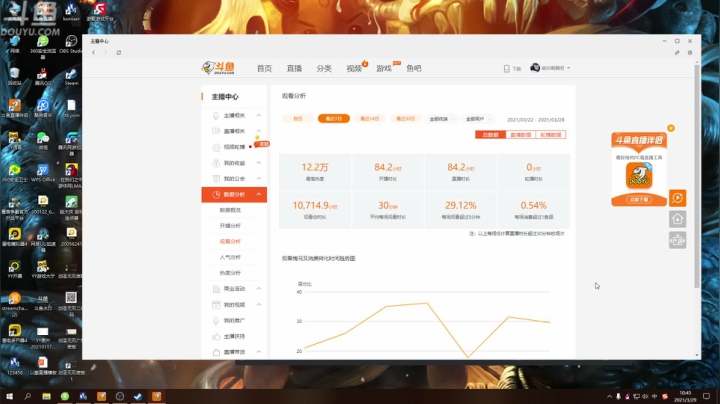
Task: Open 视频轮播 in the sidebar
Action: point(234,147)
